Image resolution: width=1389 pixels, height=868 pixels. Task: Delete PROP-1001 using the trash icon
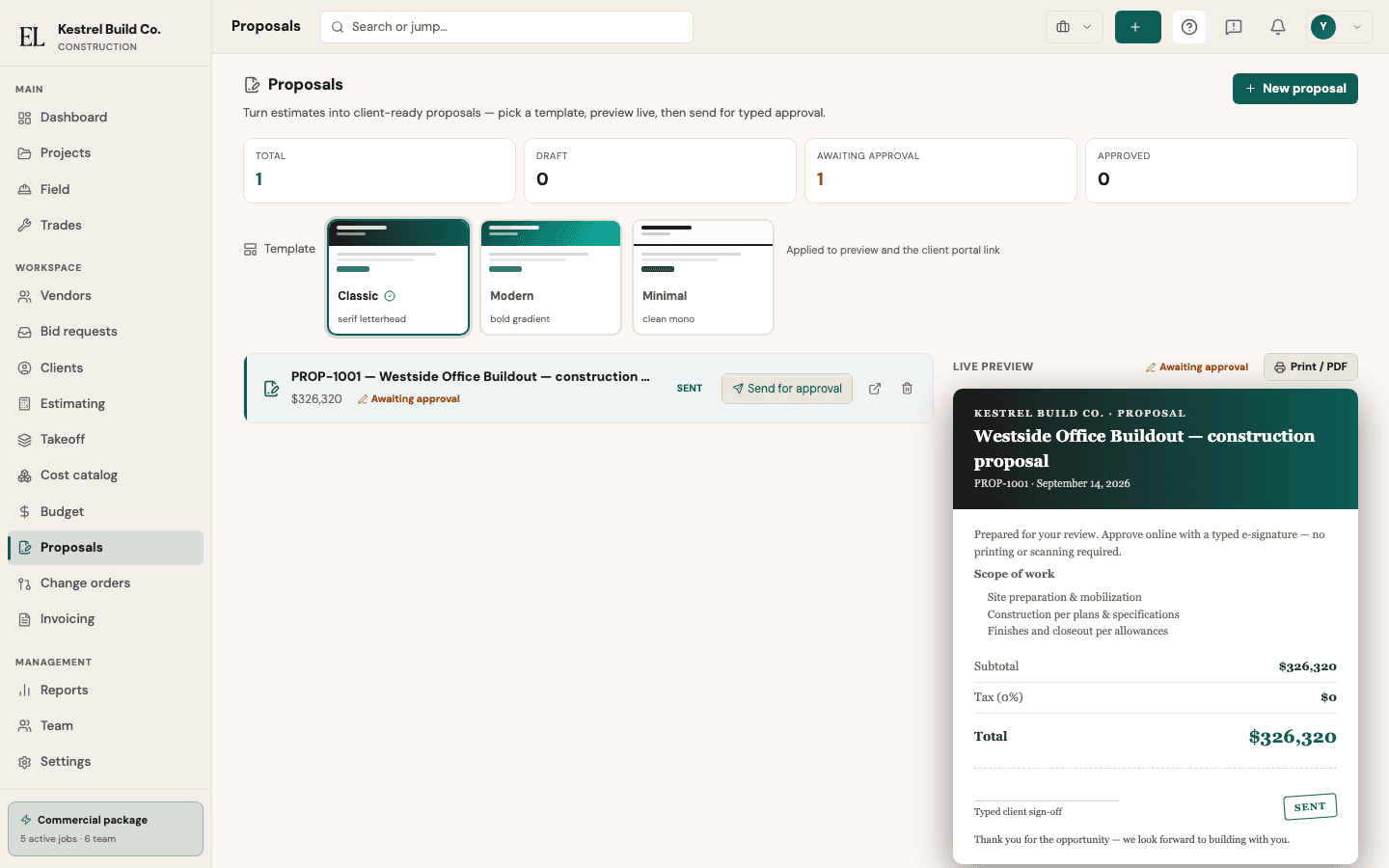908,389
